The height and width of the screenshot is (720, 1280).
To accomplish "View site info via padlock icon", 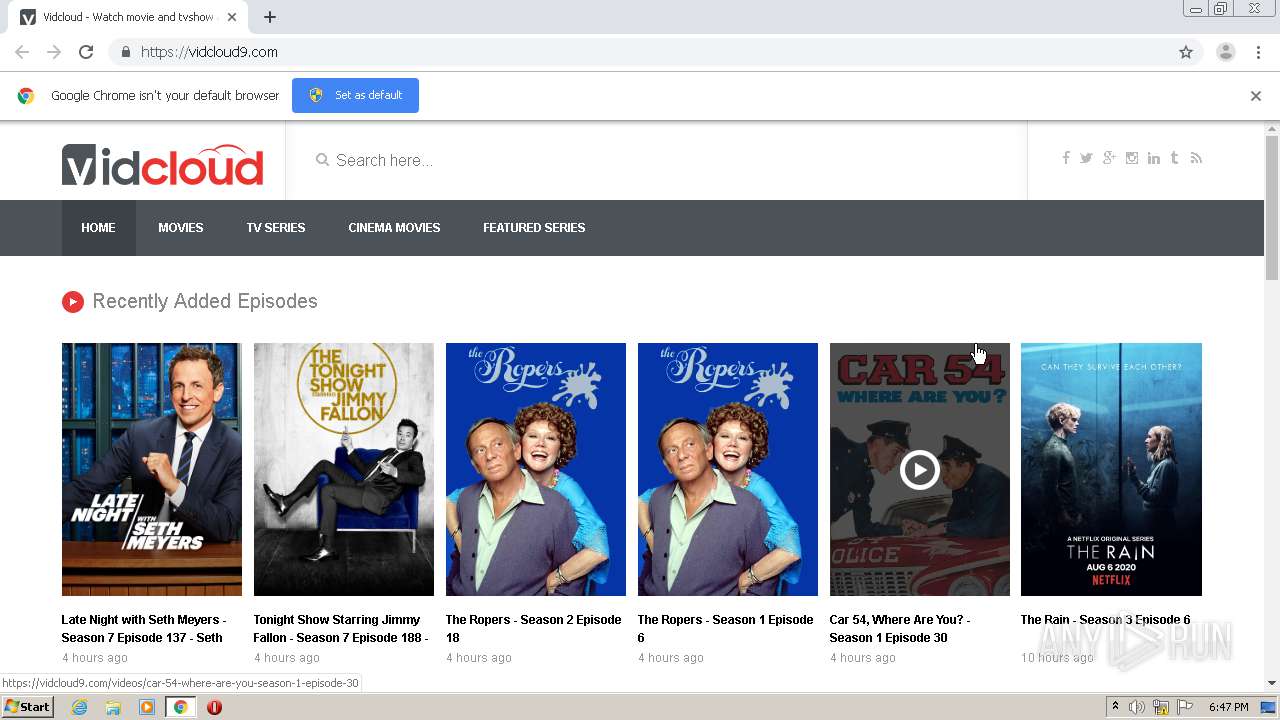I will tap(125, 52).
